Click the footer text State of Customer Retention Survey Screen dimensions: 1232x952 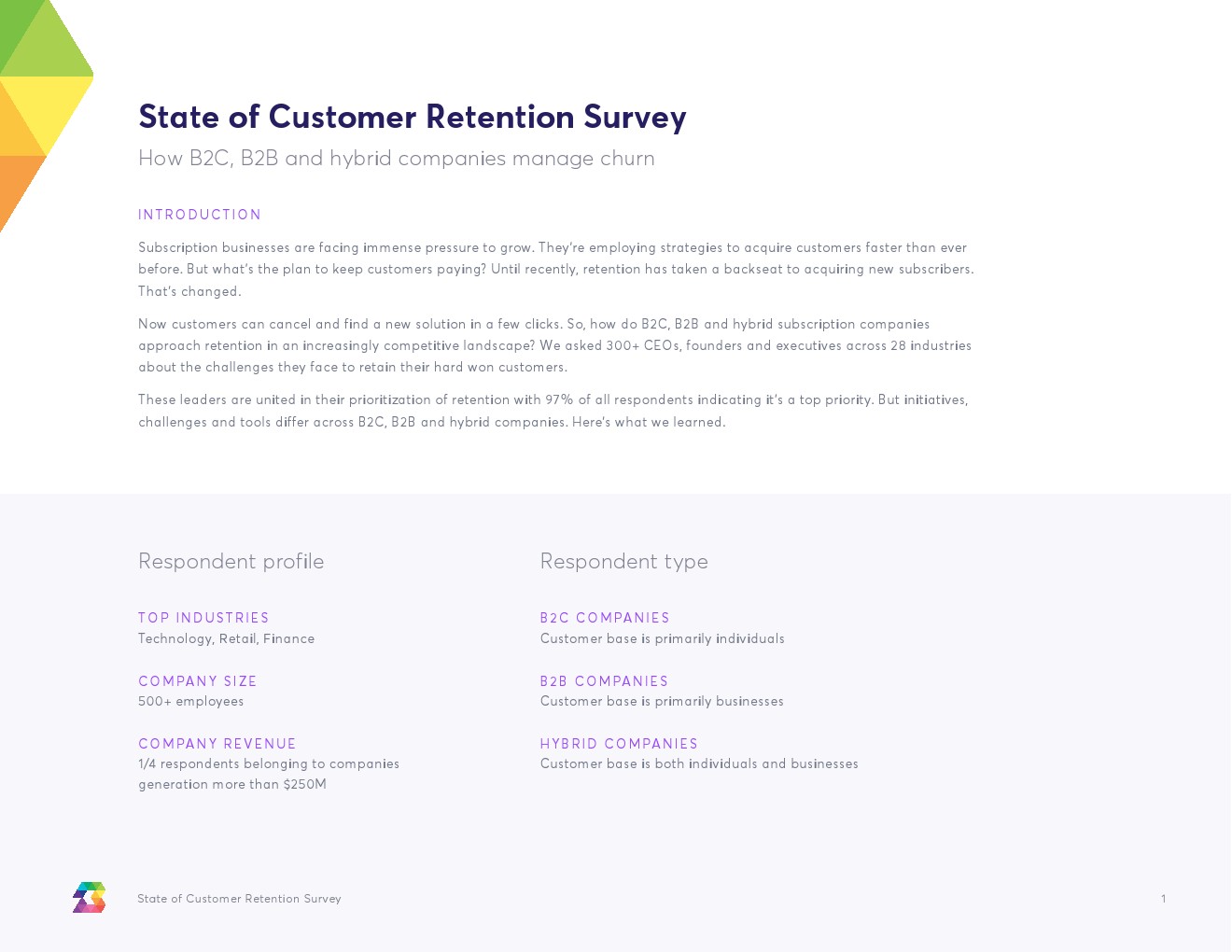(240, 899)
